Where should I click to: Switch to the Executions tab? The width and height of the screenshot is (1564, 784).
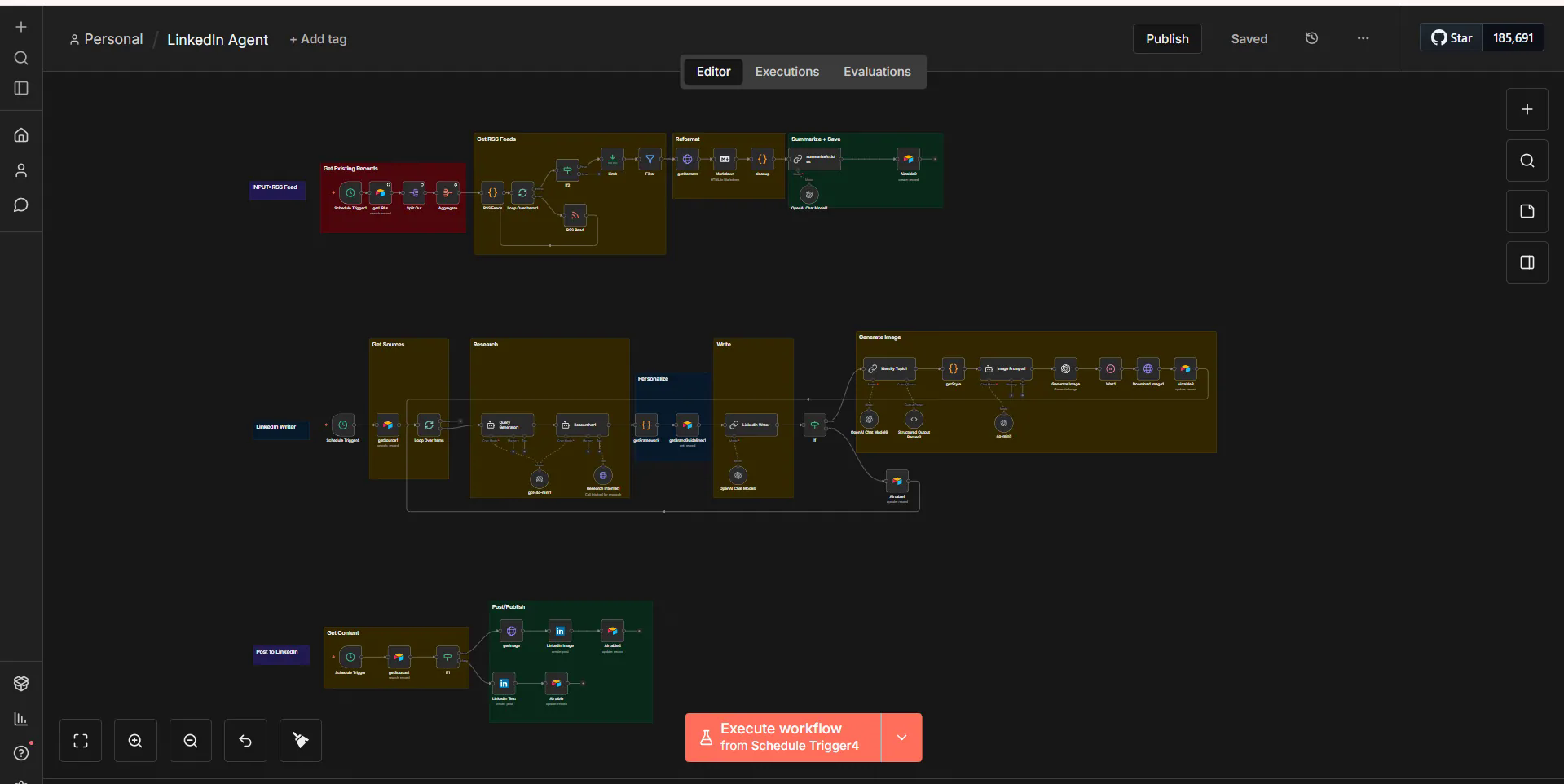point(786,72)
